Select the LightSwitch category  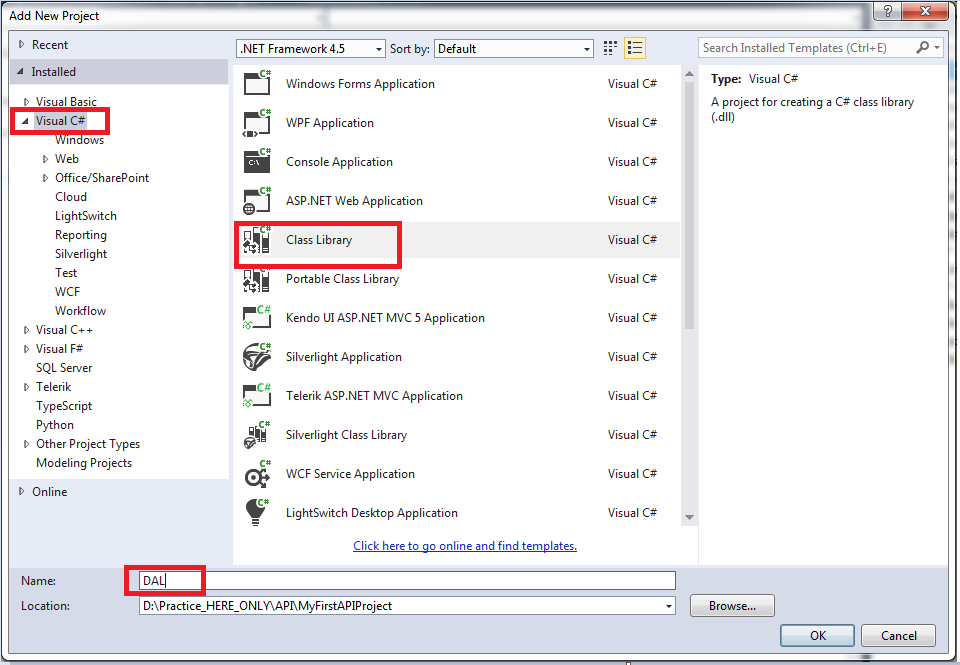(x=86, y=216)
